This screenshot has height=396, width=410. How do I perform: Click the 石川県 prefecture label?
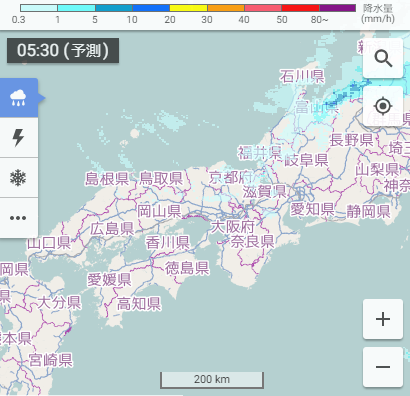pos(302,76)
